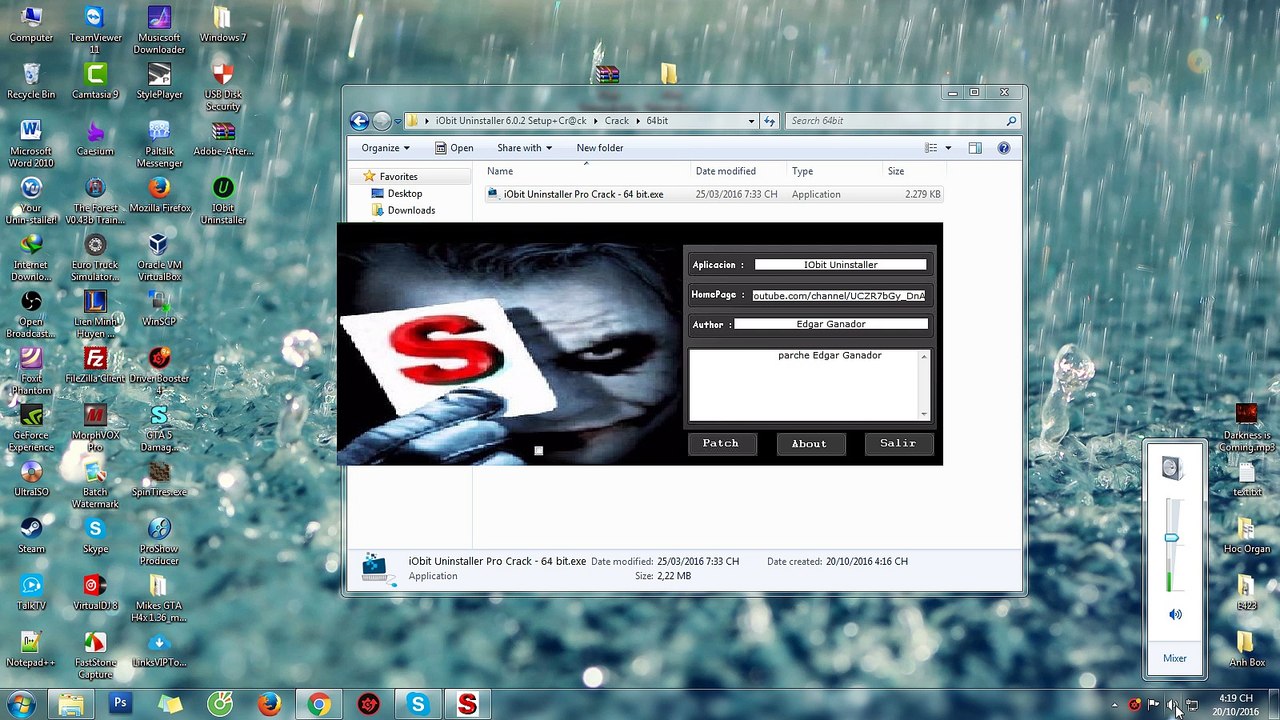Viewport: 1280px width, 720px height.
Task: Sort by Type column header
Action: pyautogui.click(x=803, y=171)
